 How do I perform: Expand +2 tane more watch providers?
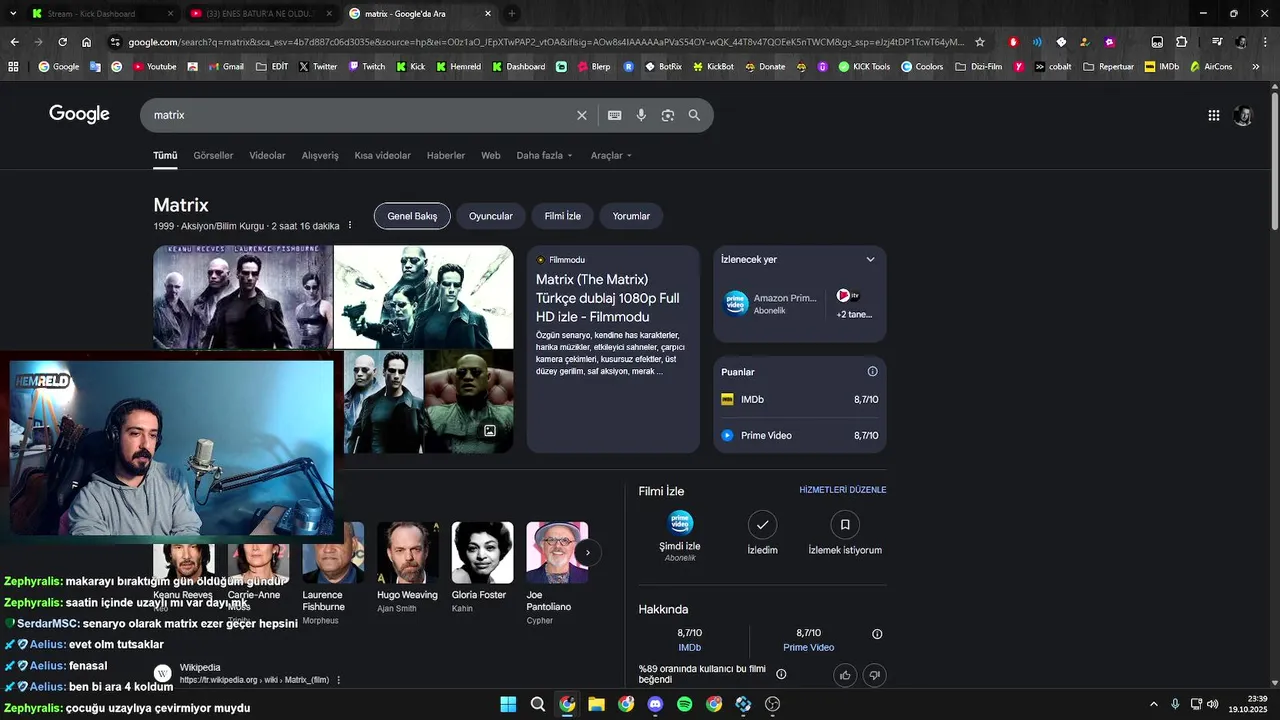853,304
